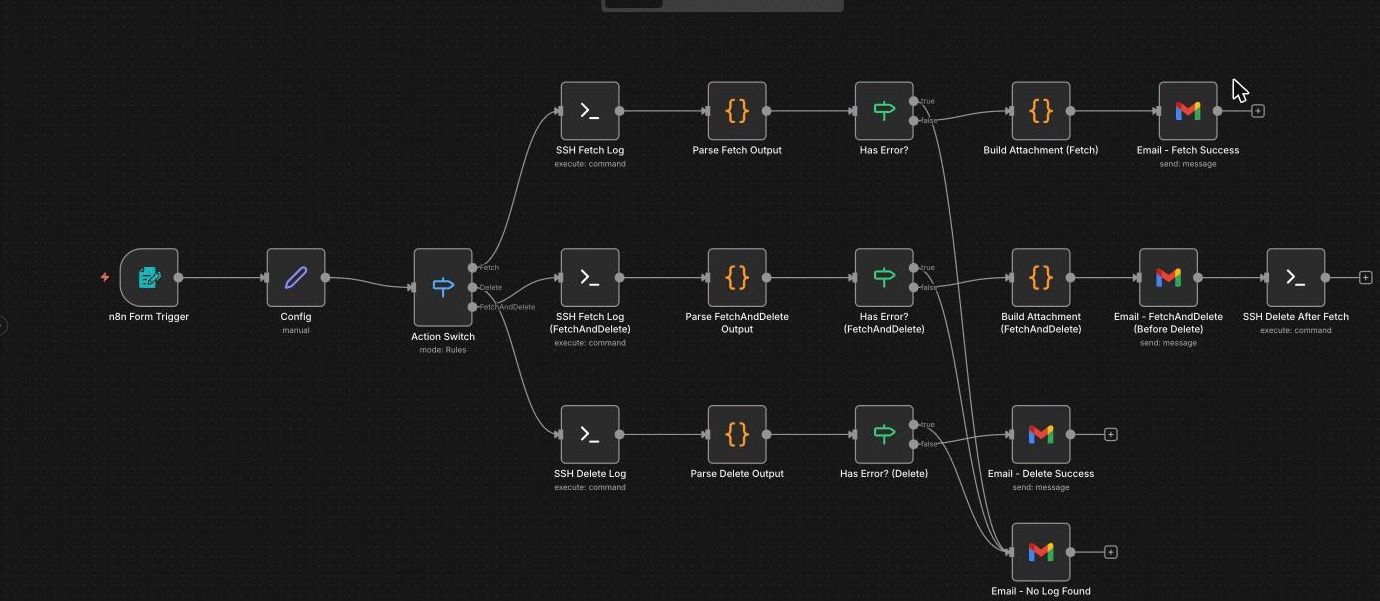The height and width of the screenshot is (601, 1380).
Task: Add node after Email - Delete Success
Action: [1111, 435]
